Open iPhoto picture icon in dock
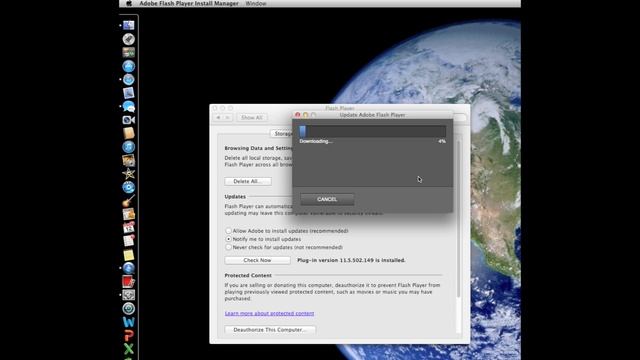This screenshot has width=640, height=360. click(129, 160)
